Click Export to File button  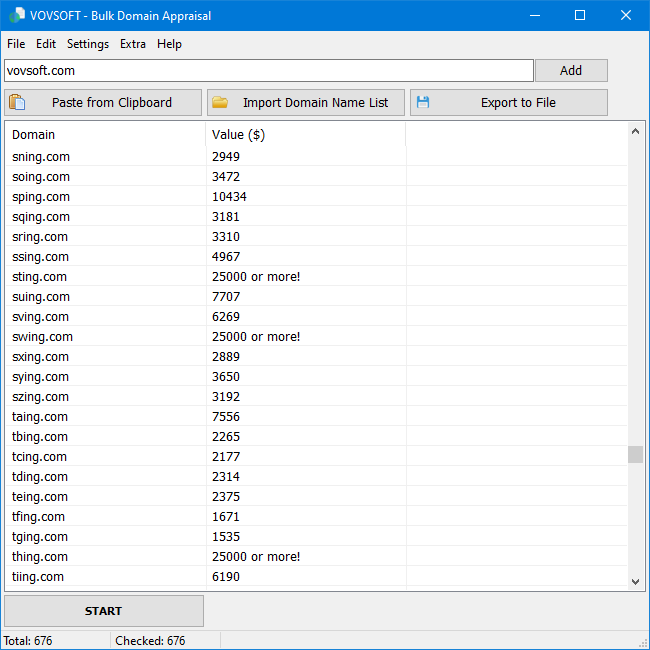click(509, 102)
